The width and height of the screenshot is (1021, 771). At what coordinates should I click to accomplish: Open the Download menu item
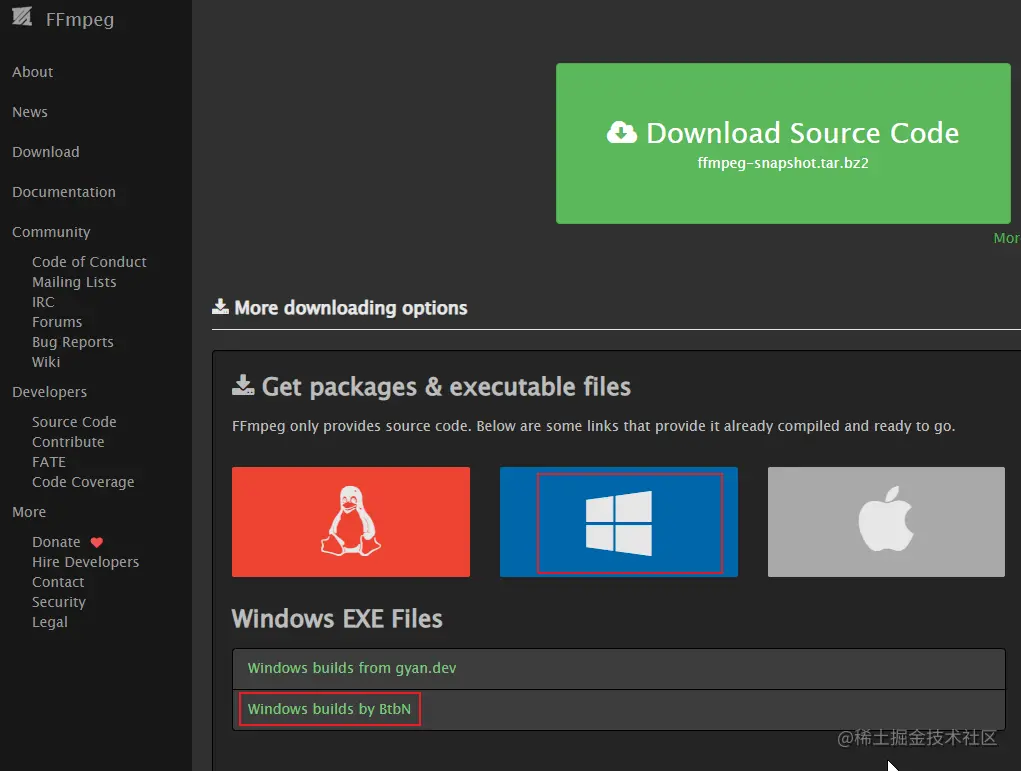pyautogui.click(x=46, y=152)
